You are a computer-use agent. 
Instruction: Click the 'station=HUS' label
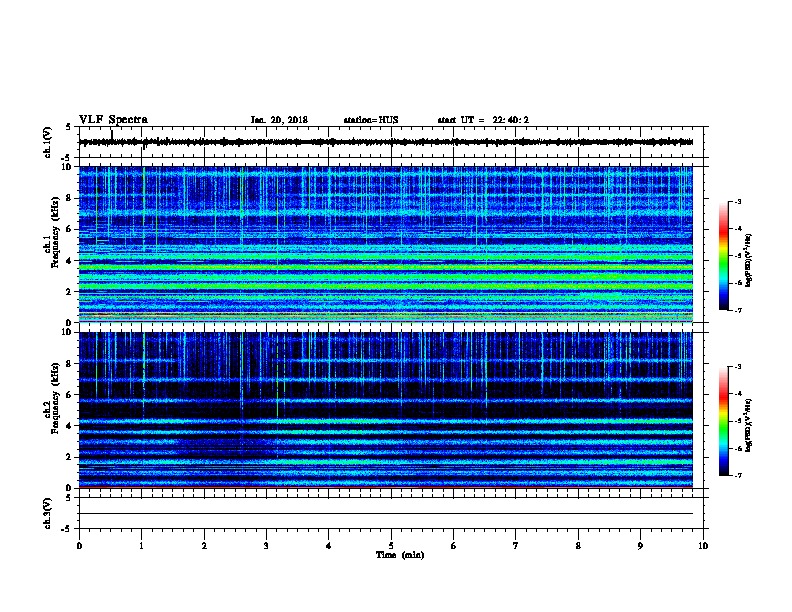[x=371, y=120]
